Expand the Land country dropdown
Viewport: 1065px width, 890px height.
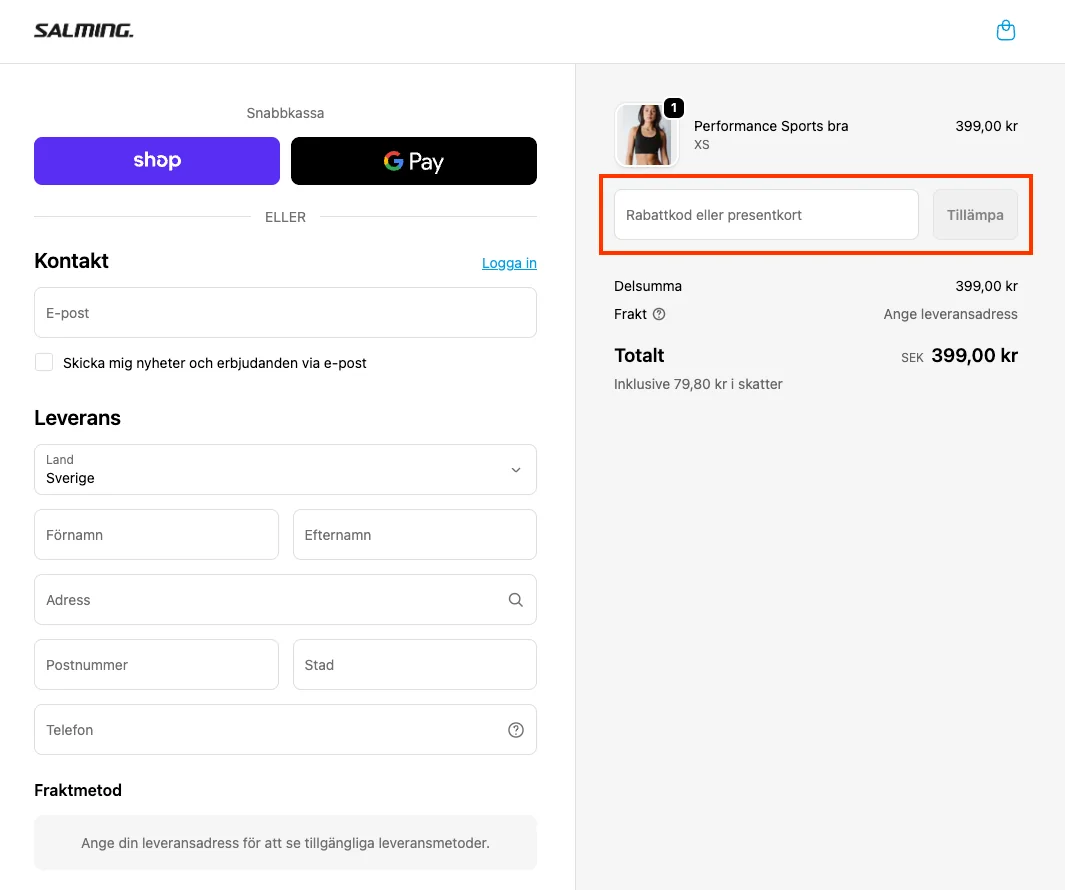(285, 469)
